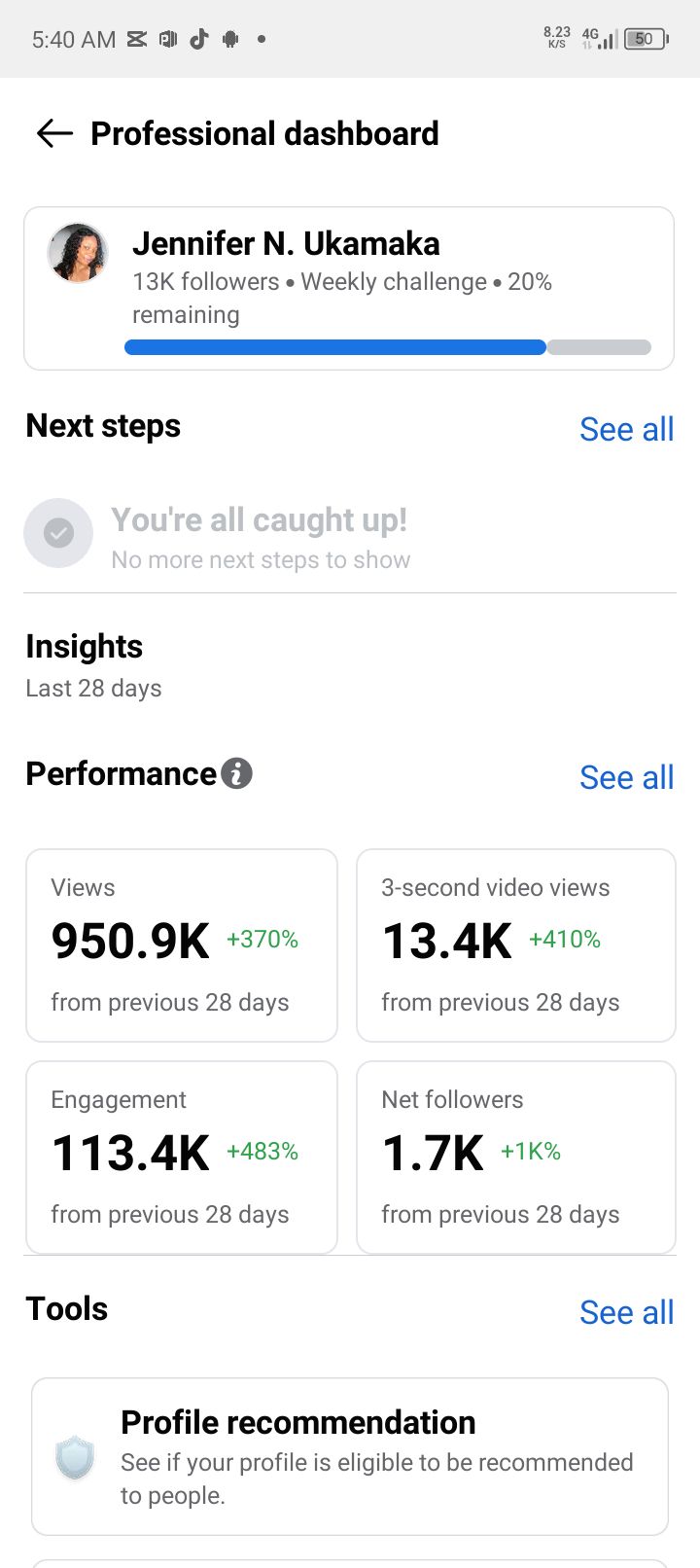Tap the Weekly challenge progress bar
Viewport: 700px width, 1568px height.
pos(388,347)
